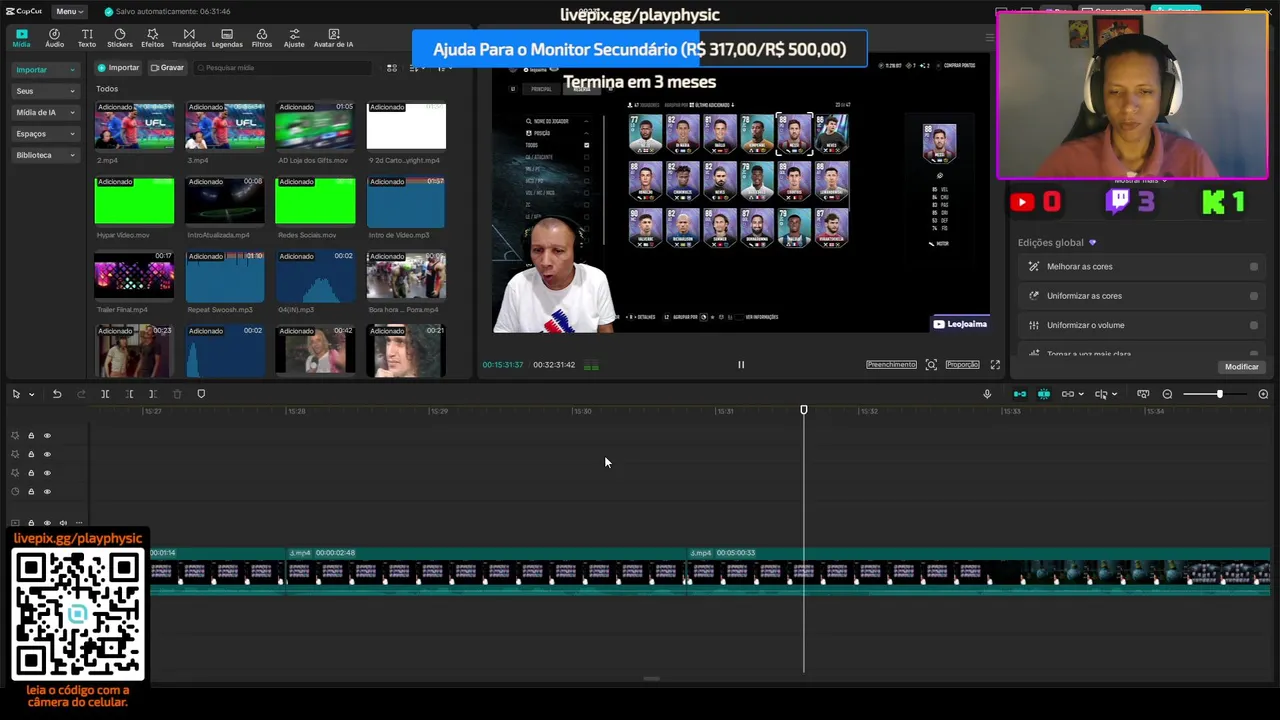Click the trash delete clip icon
The width and height of the screenshot is (1280, 720).
pos(177,394)
